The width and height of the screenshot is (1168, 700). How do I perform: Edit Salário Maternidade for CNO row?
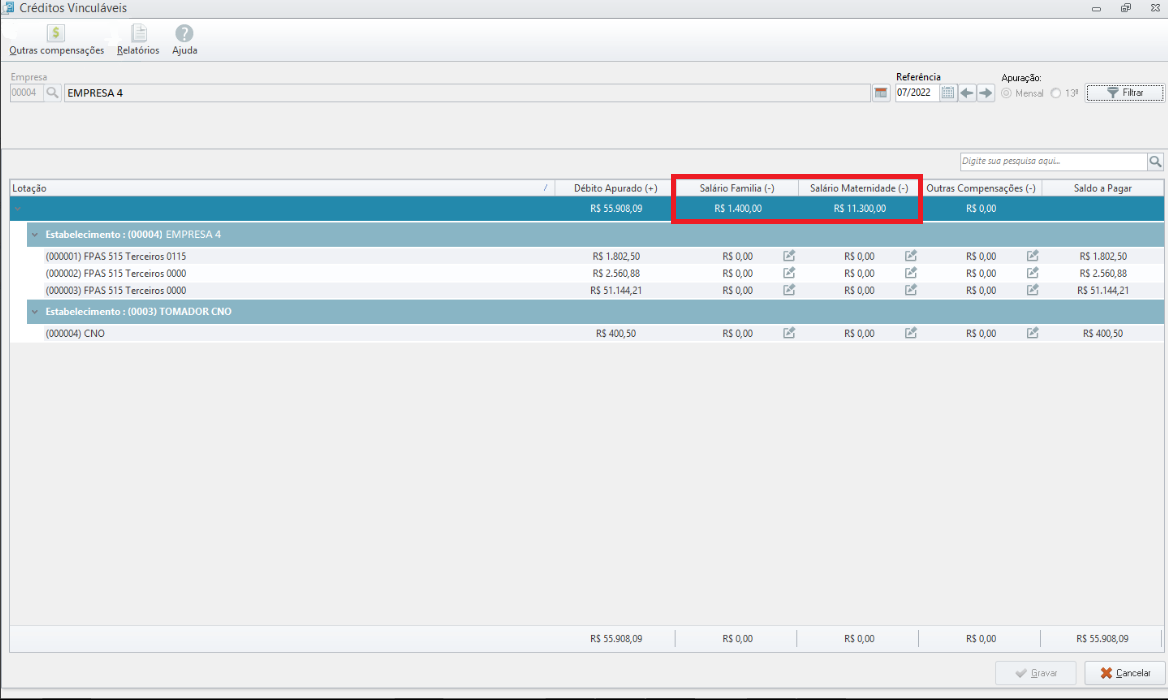pos(911,333)
